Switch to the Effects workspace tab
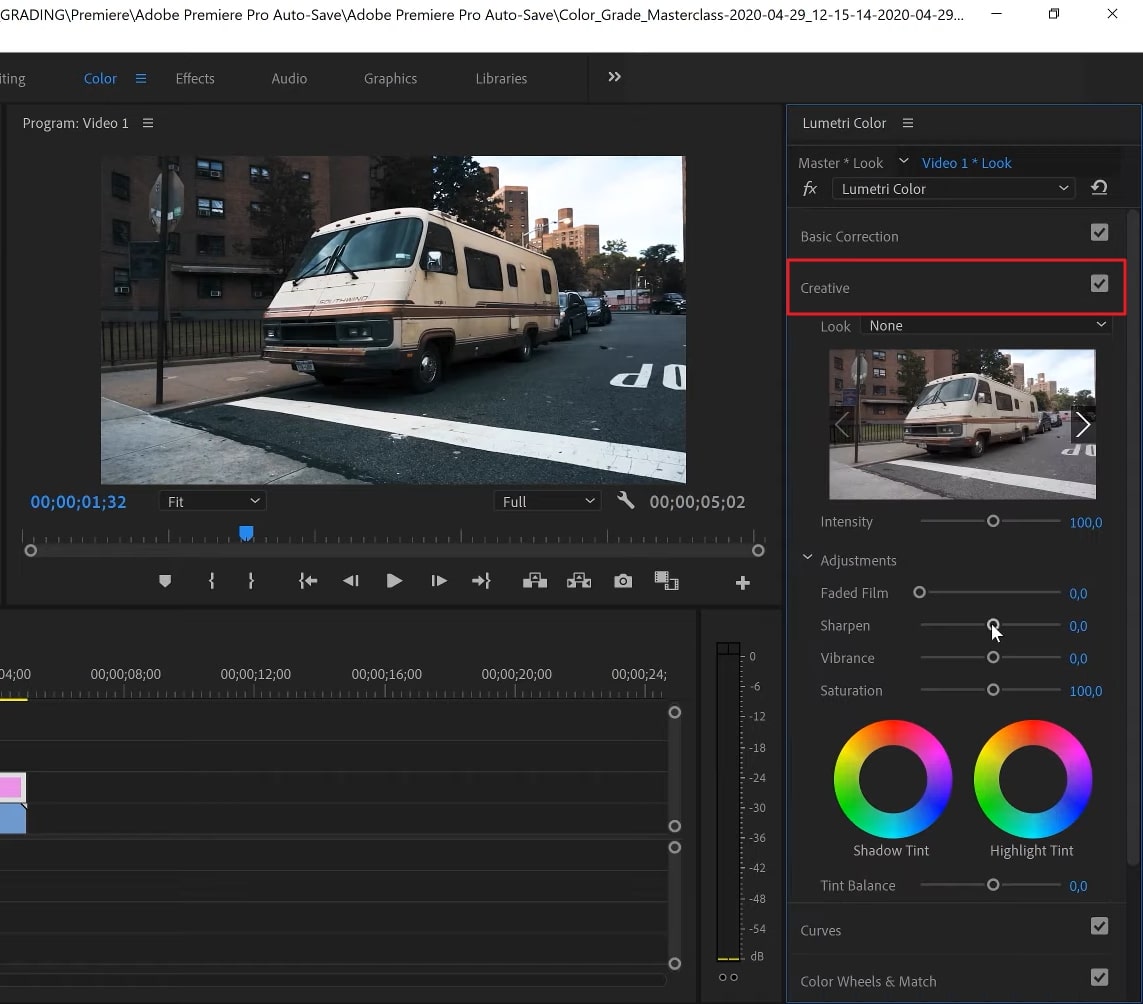 194,78
